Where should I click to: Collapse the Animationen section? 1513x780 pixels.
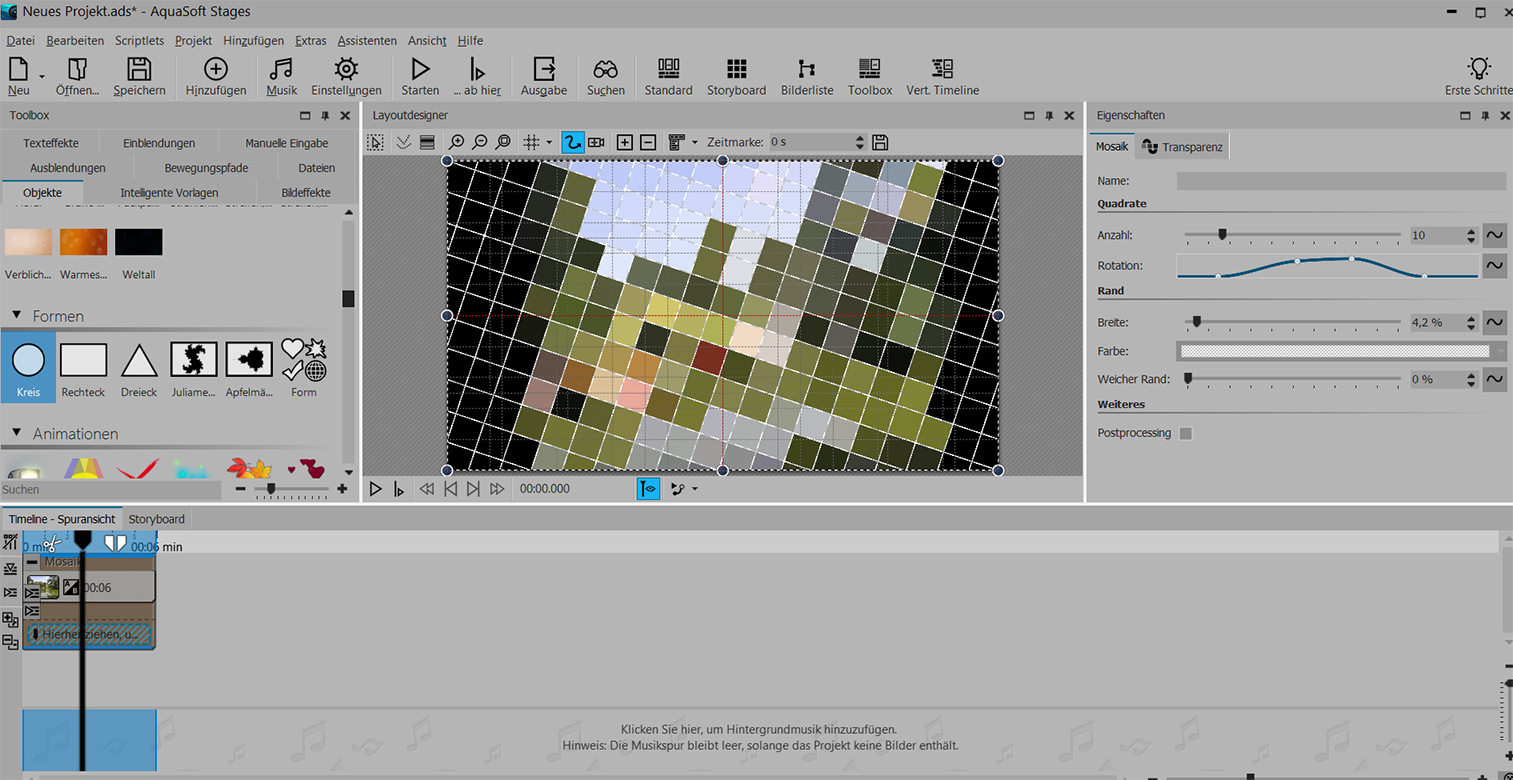pos(17,433)
